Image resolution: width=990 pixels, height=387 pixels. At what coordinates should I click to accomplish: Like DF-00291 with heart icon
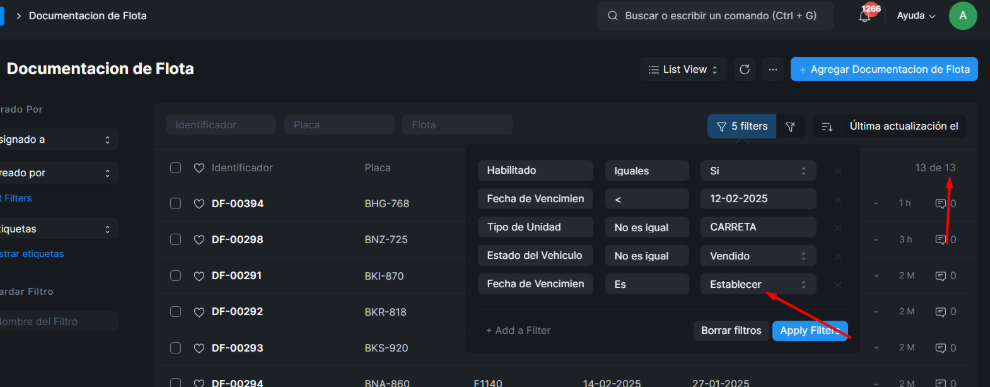tap(199, 276)
